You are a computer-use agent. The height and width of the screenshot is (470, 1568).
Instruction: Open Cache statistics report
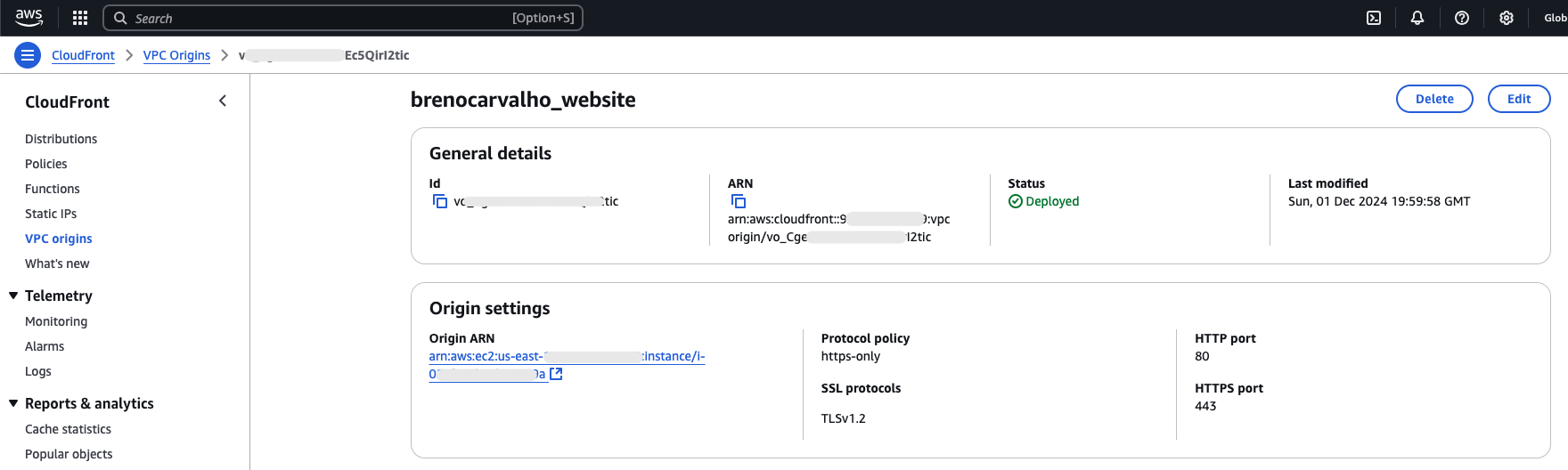pyautogui.click(x=68, y=429)
